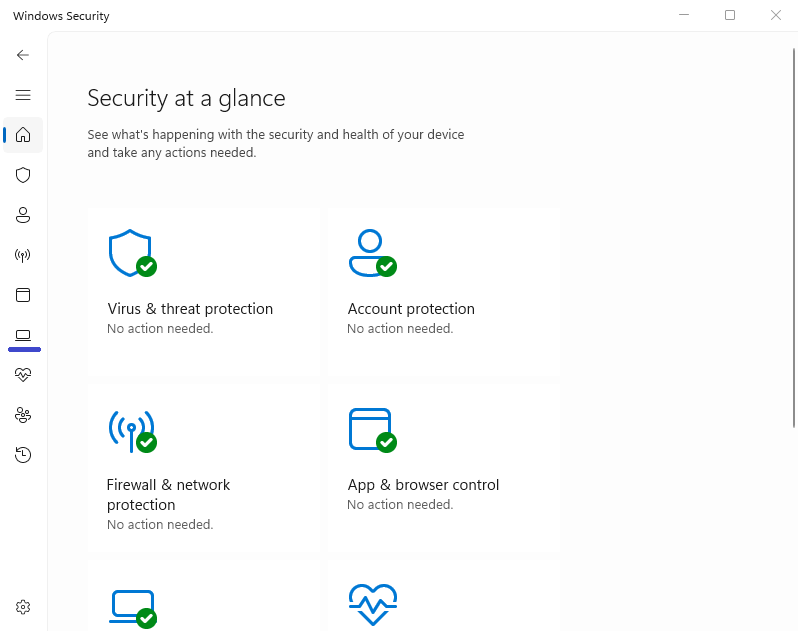Click Device performance heart tile icon

tap(372, 605)
